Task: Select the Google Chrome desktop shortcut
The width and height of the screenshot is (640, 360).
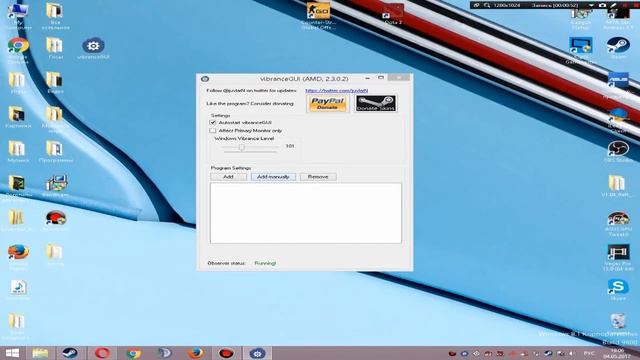Action: pyautogui.click(x=18, y=50)
